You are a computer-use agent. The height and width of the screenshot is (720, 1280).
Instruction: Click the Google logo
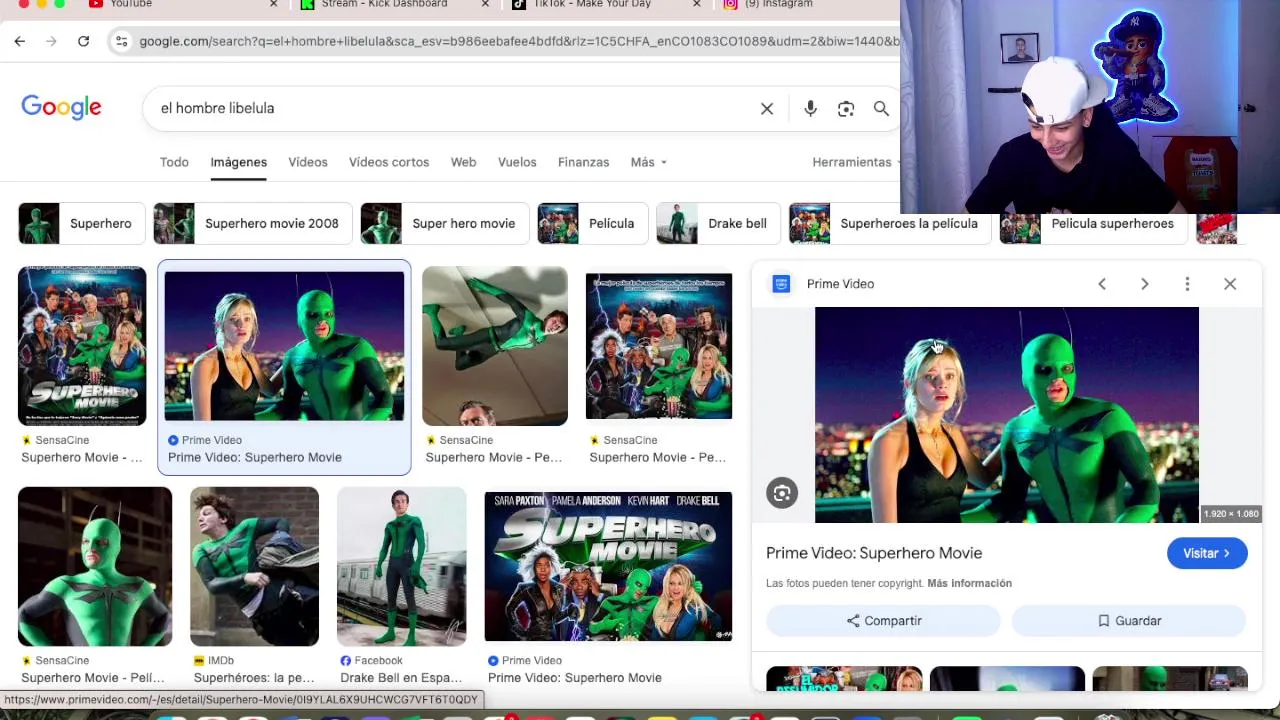[61, 108]
